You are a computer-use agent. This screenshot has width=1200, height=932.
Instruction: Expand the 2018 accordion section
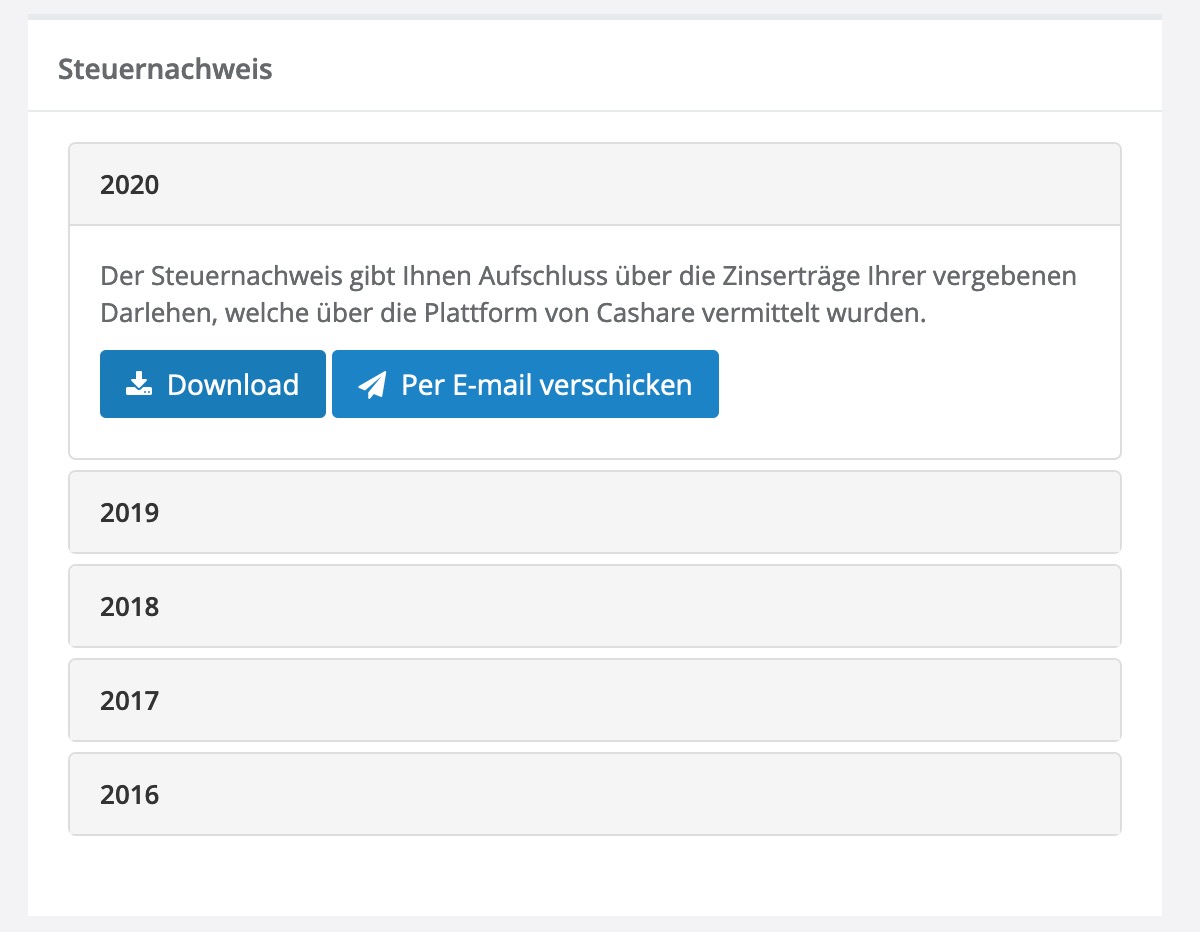coord(595,606)
